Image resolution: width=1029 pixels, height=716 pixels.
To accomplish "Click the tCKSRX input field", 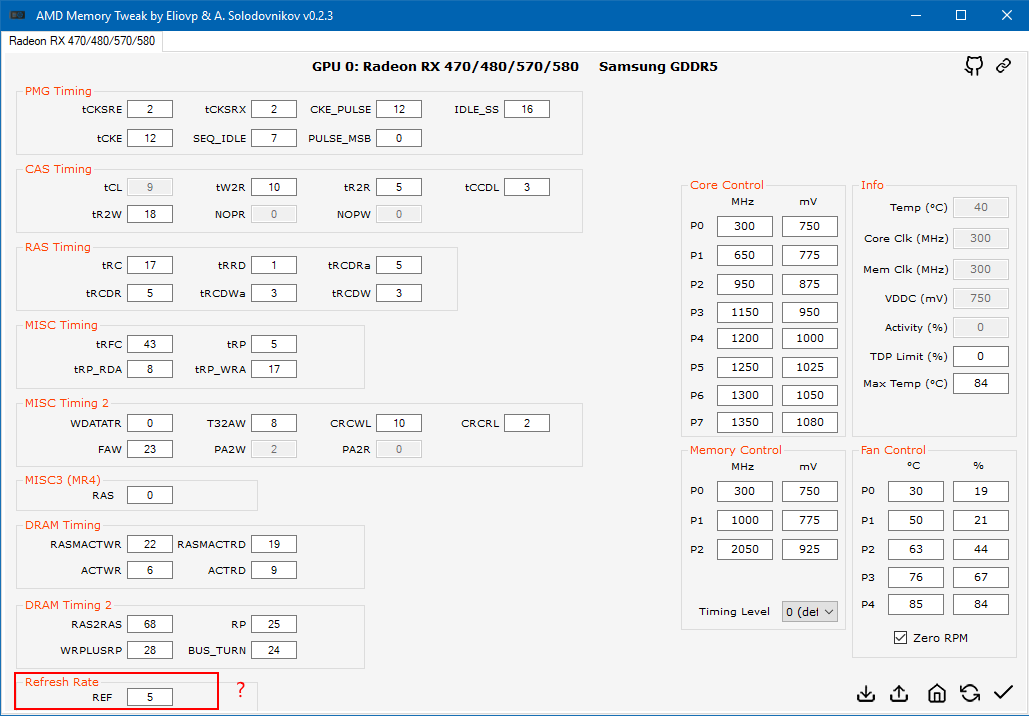I will pyautogui.click(x=274, y=110).
